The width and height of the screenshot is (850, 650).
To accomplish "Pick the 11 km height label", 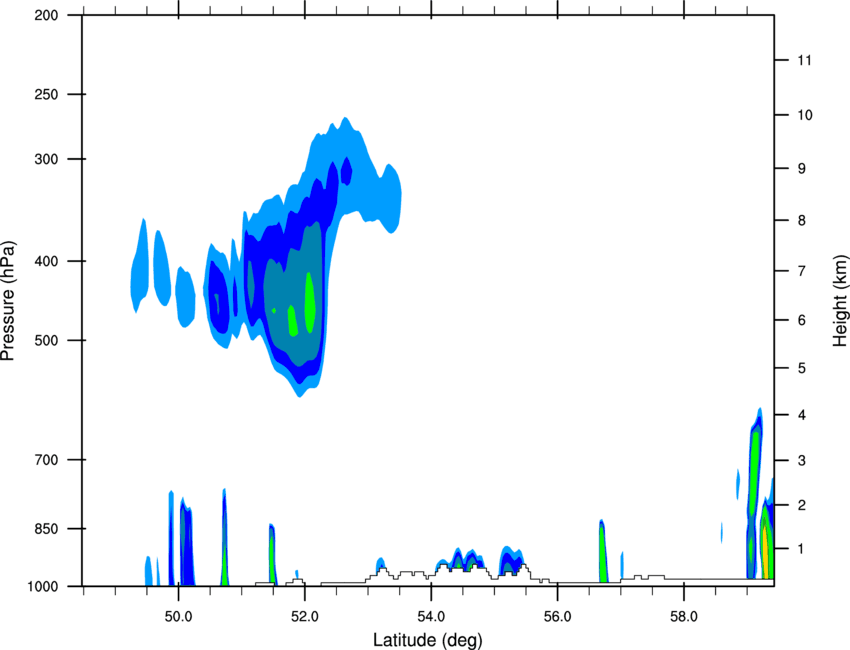I will 804,60.
